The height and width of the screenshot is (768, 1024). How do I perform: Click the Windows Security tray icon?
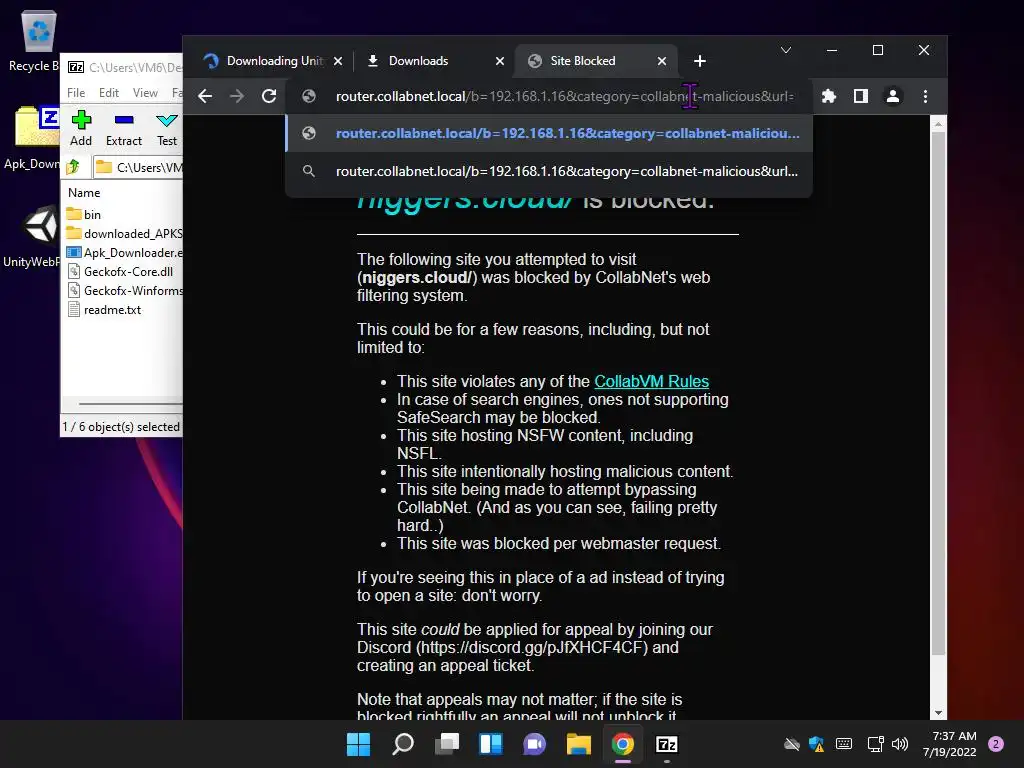click(816, 744)
